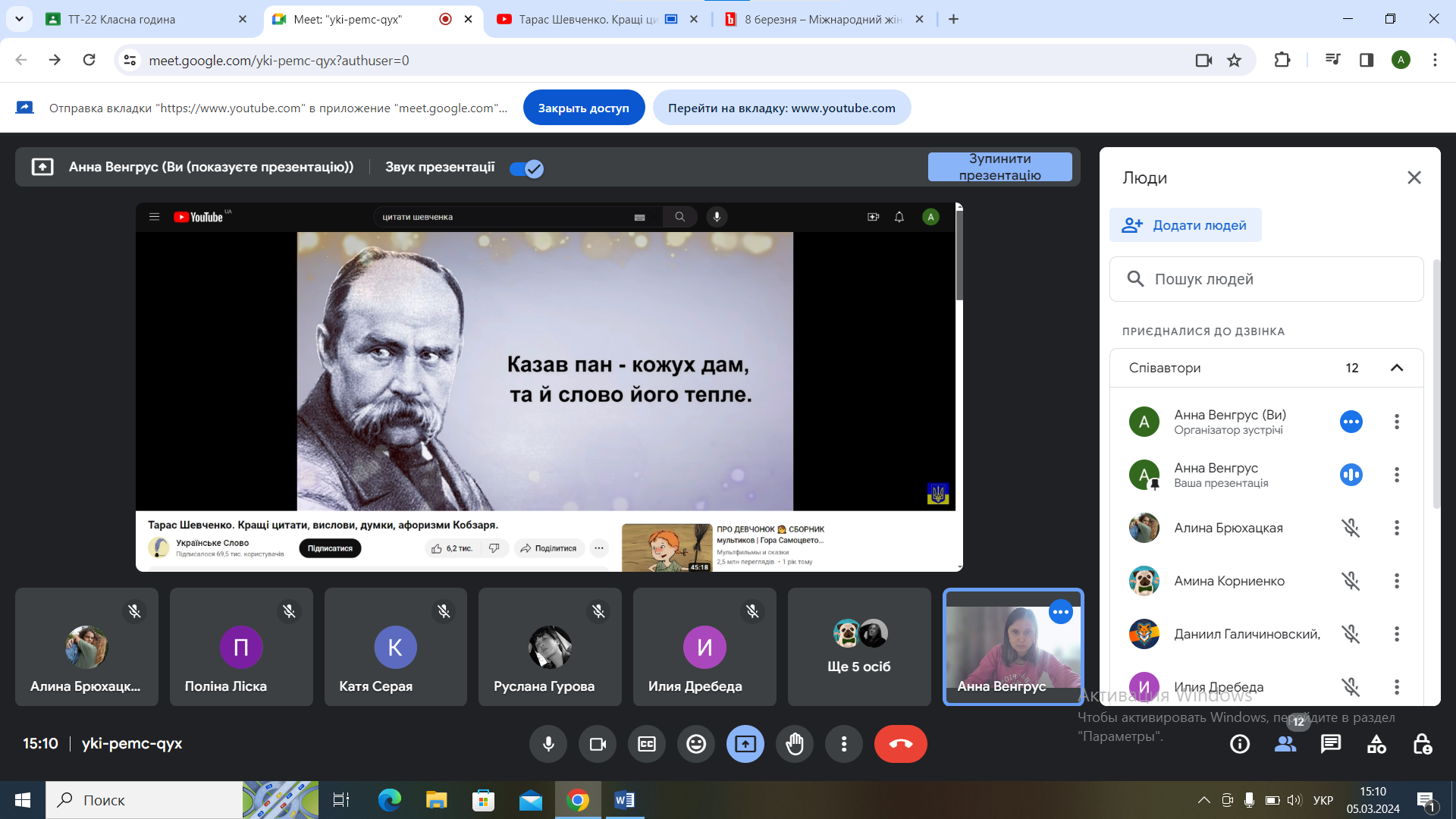Viewport: 1456px width, 819px height.
Task: Mute Илия Дребеда's microphone in list
Action: pos(1351,687)
